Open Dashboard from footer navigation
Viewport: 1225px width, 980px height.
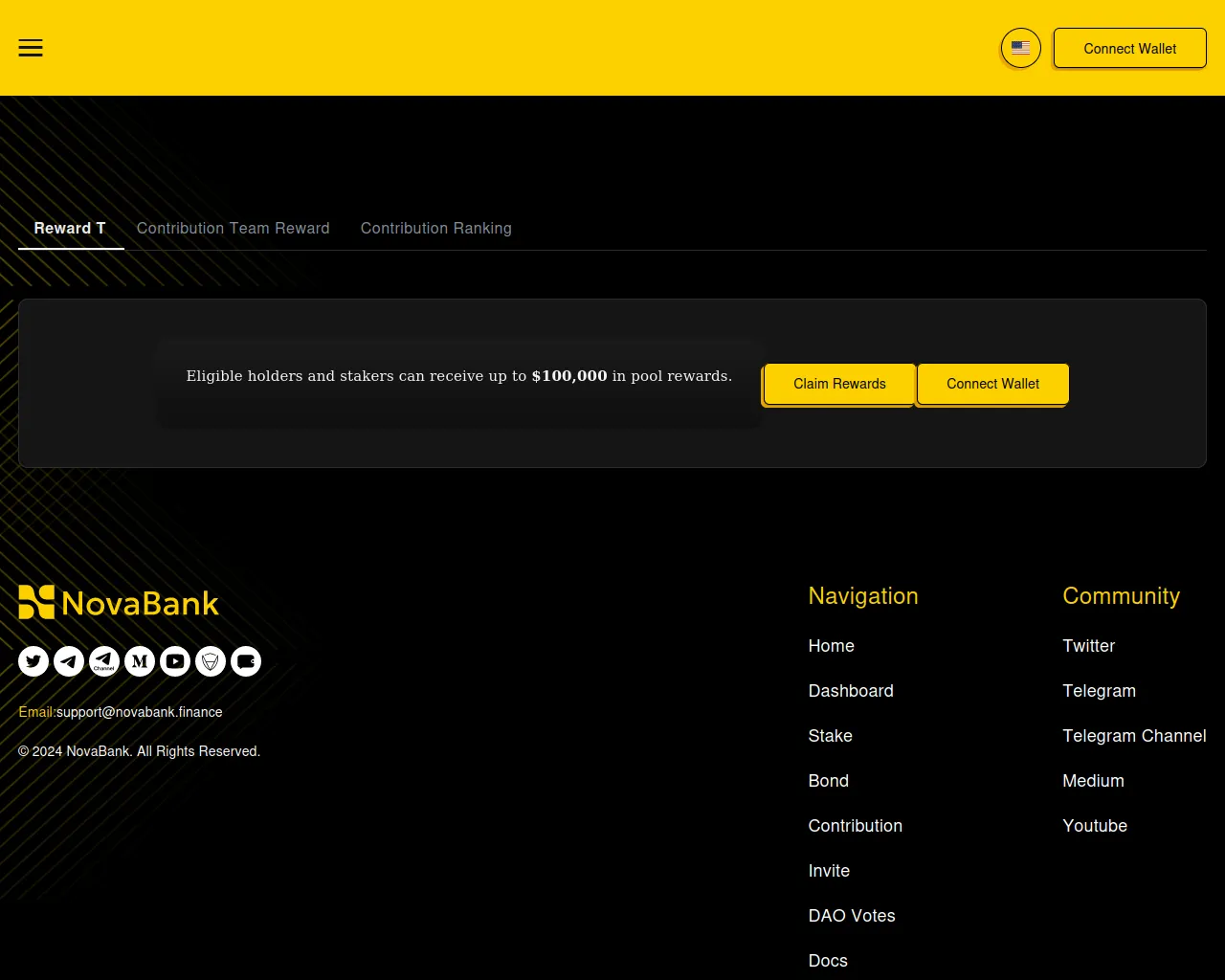(x=851, y=691)
